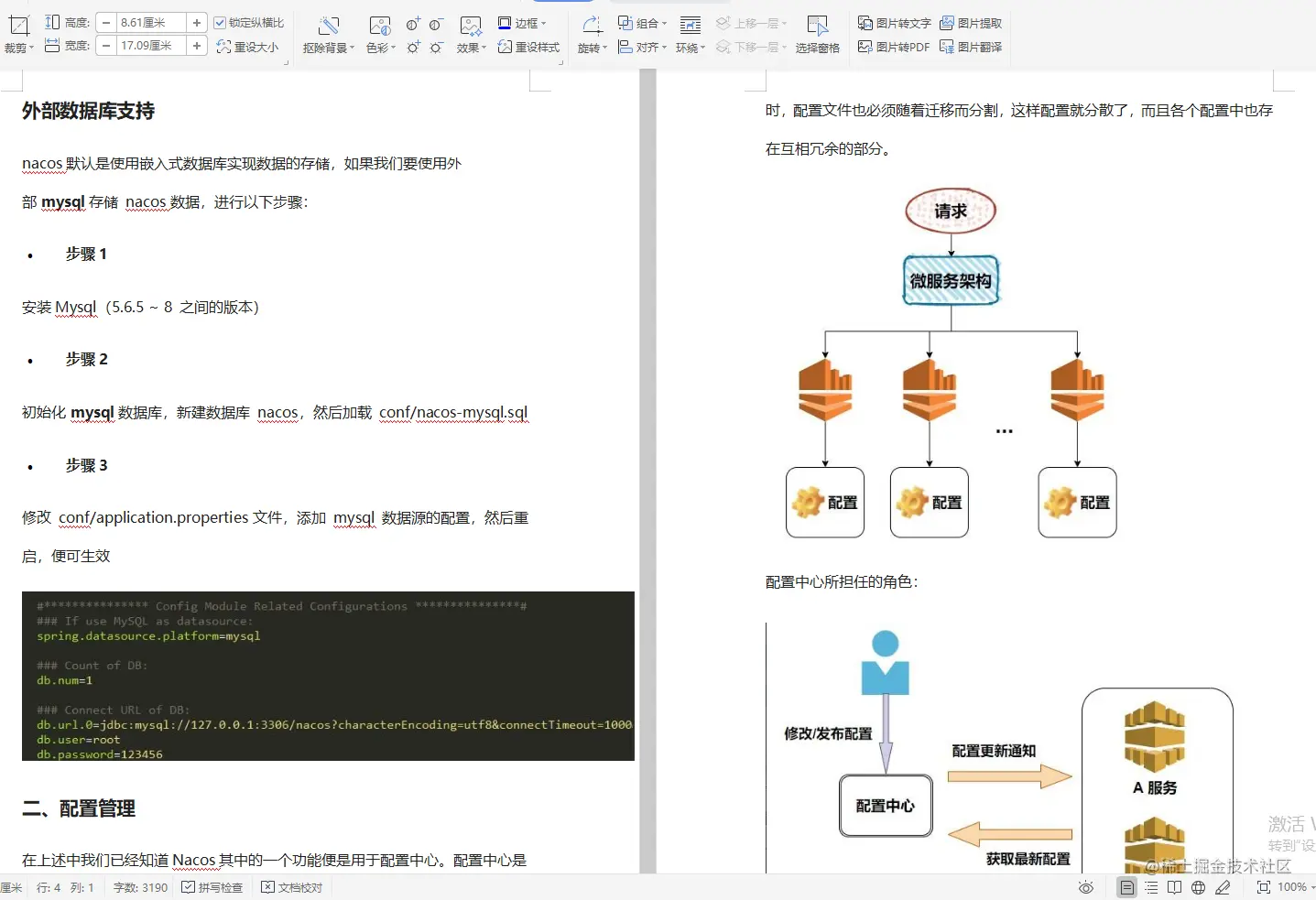1316x900 pixels.
Task: Select the 选择窗格 selection pane icon
Action: tap(818, 35)
